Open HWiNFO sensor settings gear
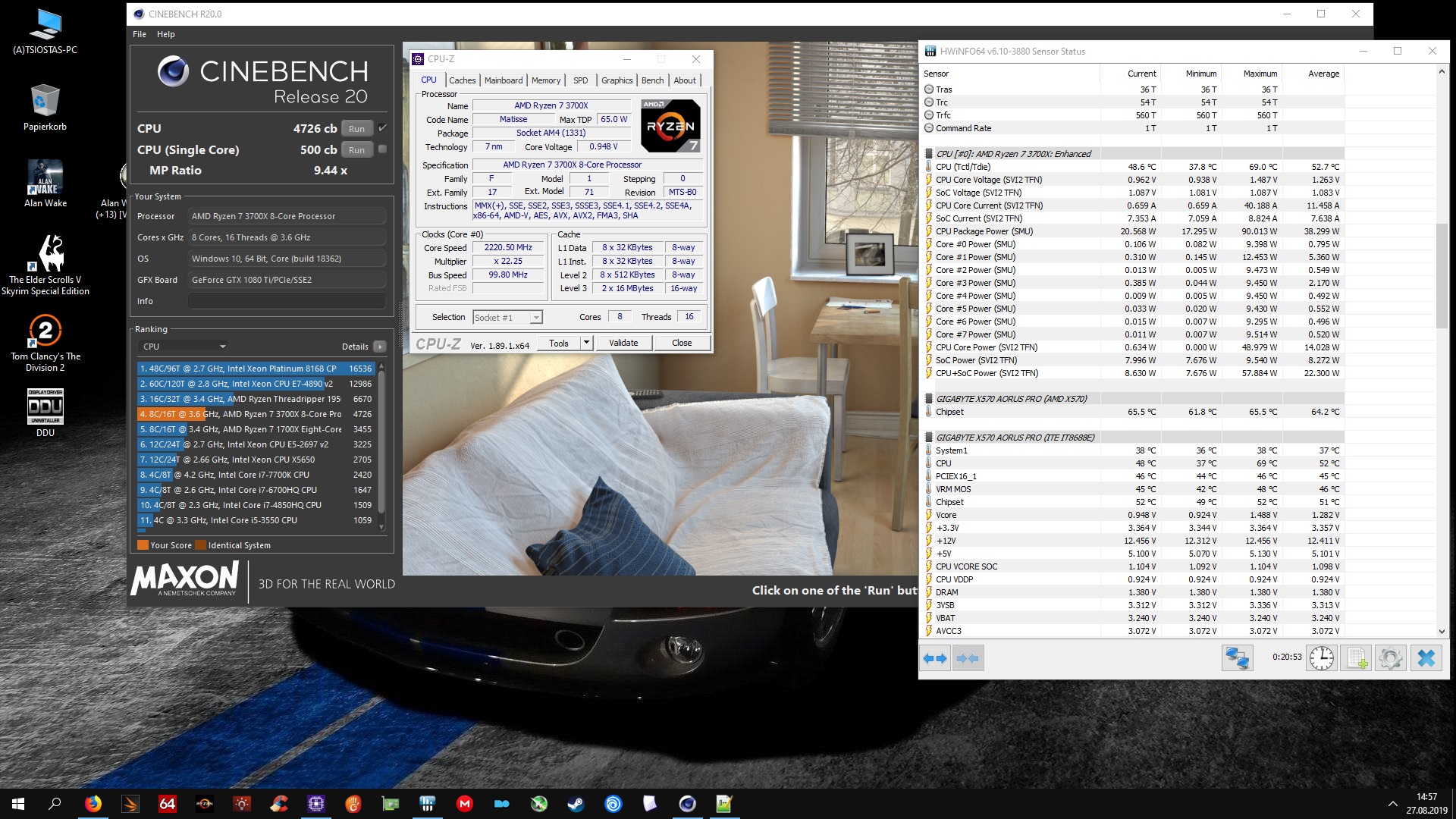The width and height of the screenshot is (1456, 819). pos(1390,658)
